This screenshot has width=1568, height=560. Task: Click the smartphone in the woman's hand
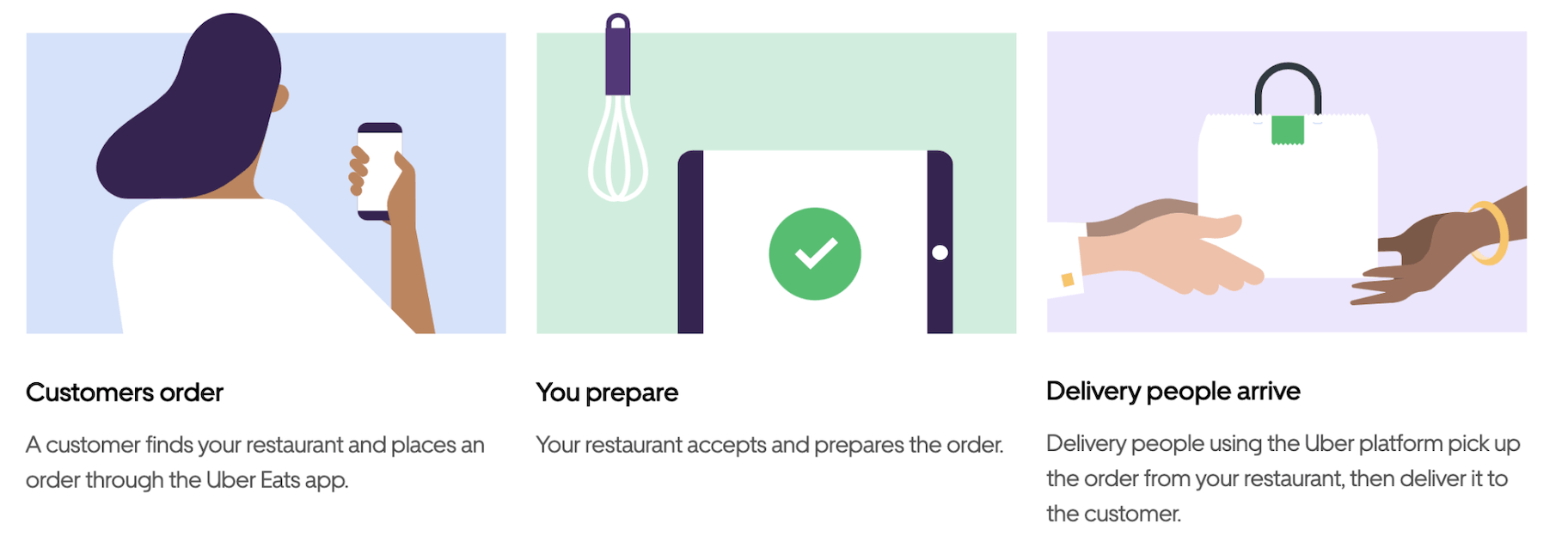tap(379, 170)
